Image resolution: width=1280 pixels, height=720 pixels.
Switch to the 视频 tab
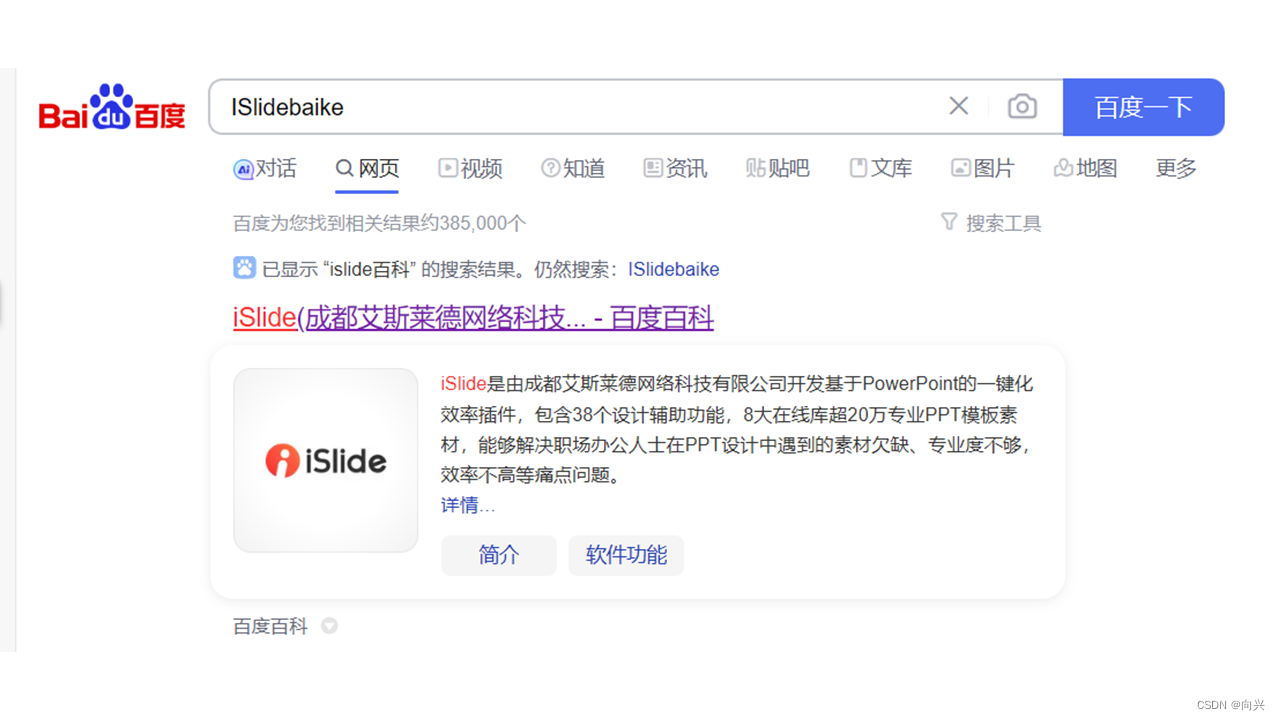(470, 168)
